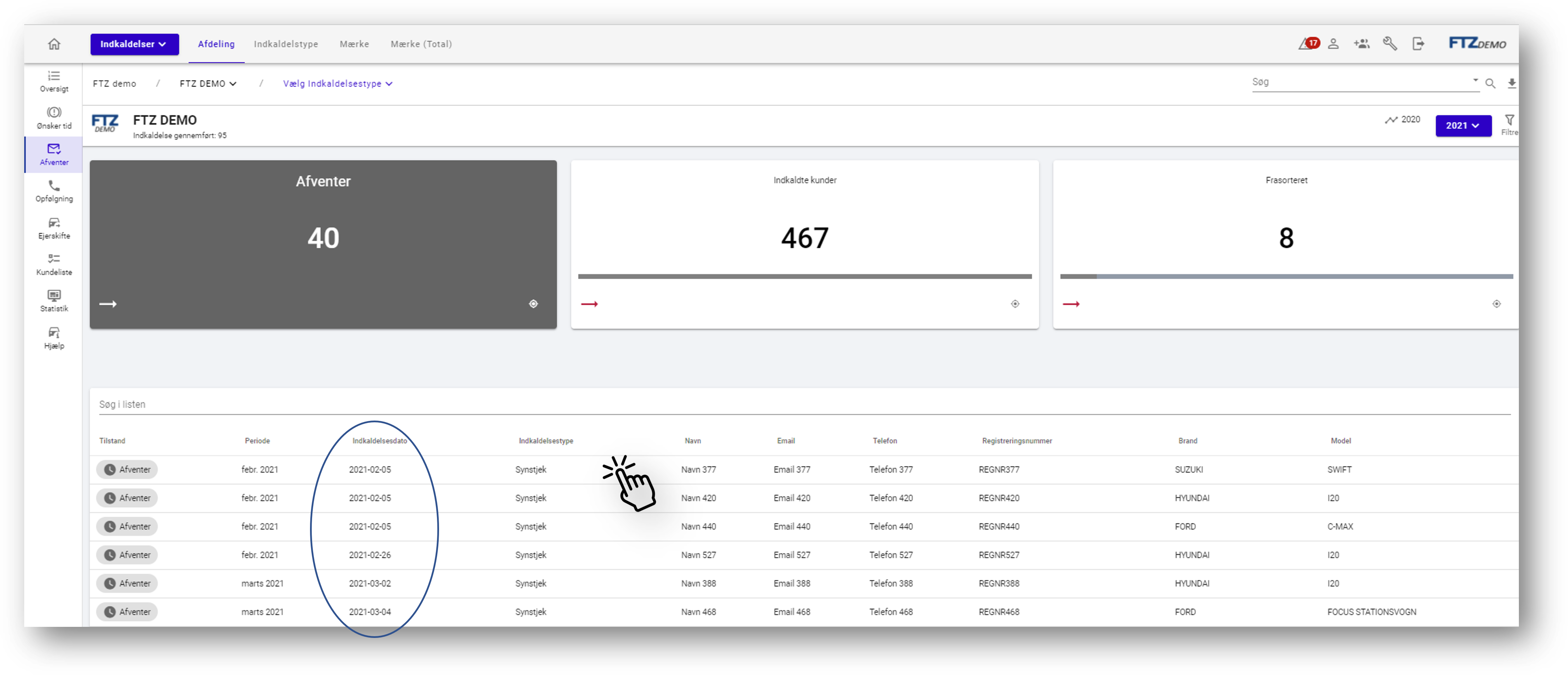Click the SUZUKI brand cell
The width and height of the screenshot is (1568, 676).
tap(1189, 470)
